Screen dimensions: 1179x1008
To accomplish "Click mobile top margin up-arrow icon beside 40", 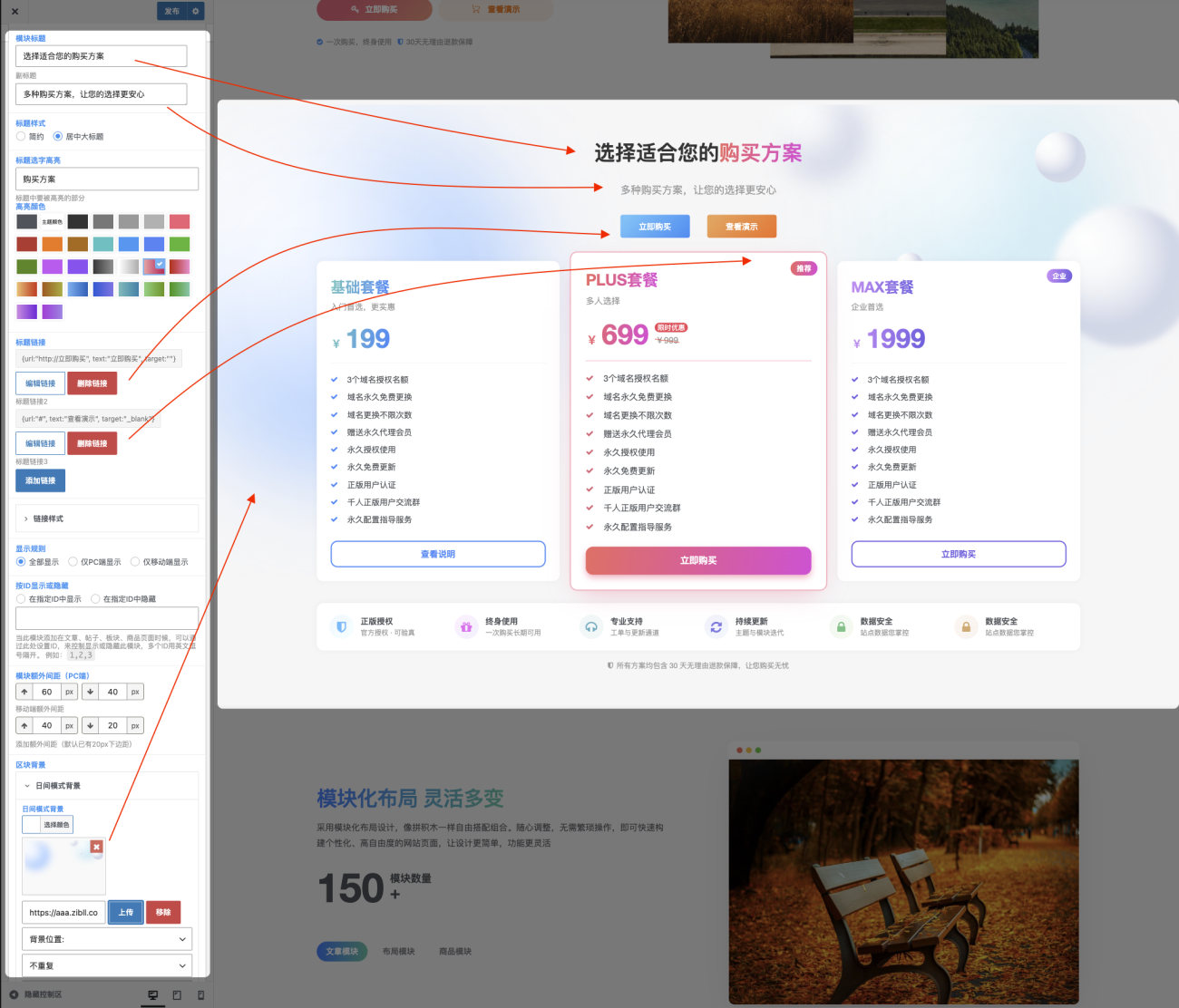I will 24,725.
